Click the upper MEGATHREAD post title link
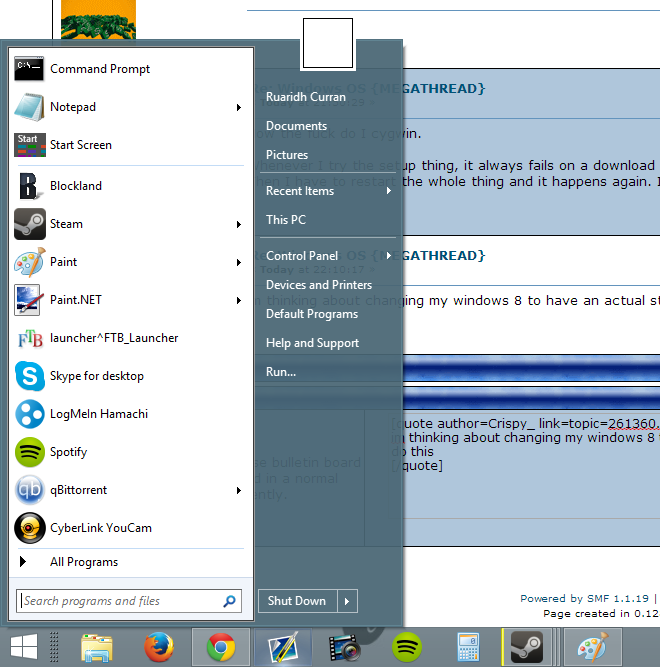Viewport: 660px width, 667px height. click(443, 88)
